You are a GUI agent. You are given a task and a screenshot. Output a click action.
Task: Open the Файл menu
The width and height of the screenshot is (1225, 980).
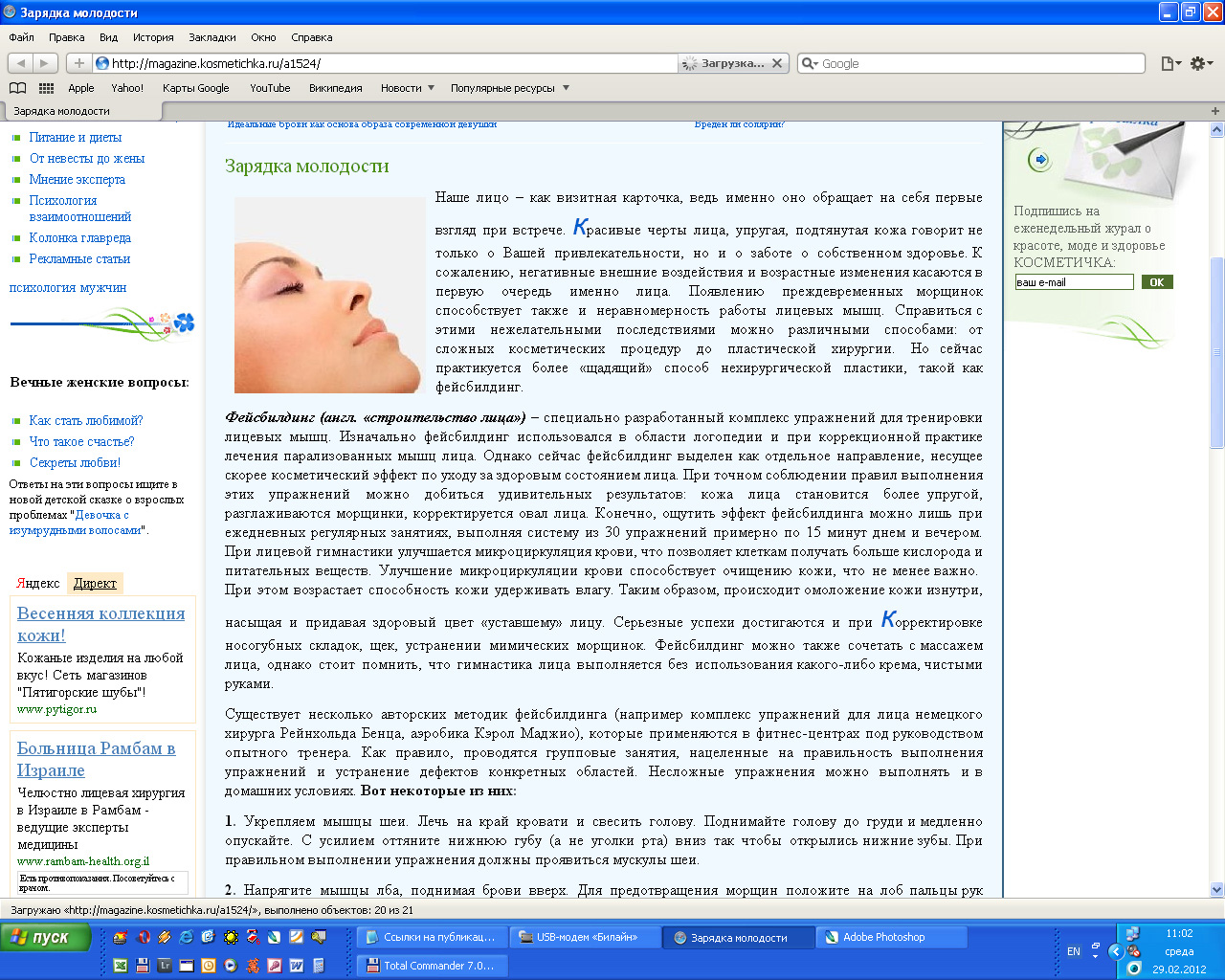(21, 37)
